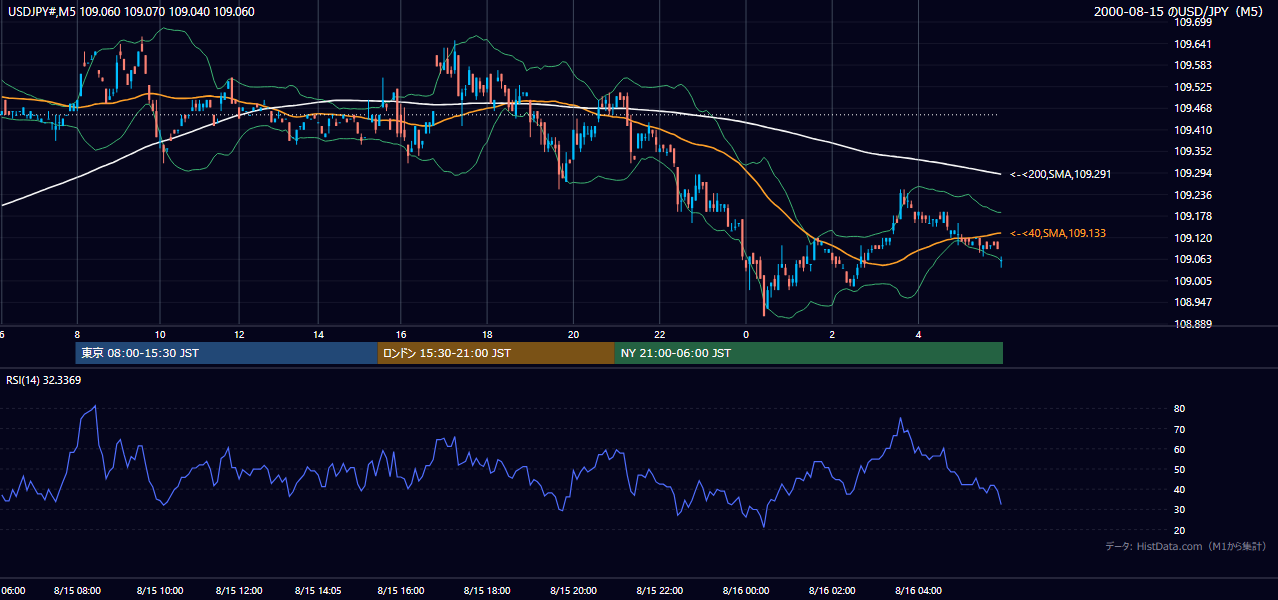Viewport: 1278px width, 600px height.
Task: Click the 8/15 16:00 time label
Action: tap(401, 590)
